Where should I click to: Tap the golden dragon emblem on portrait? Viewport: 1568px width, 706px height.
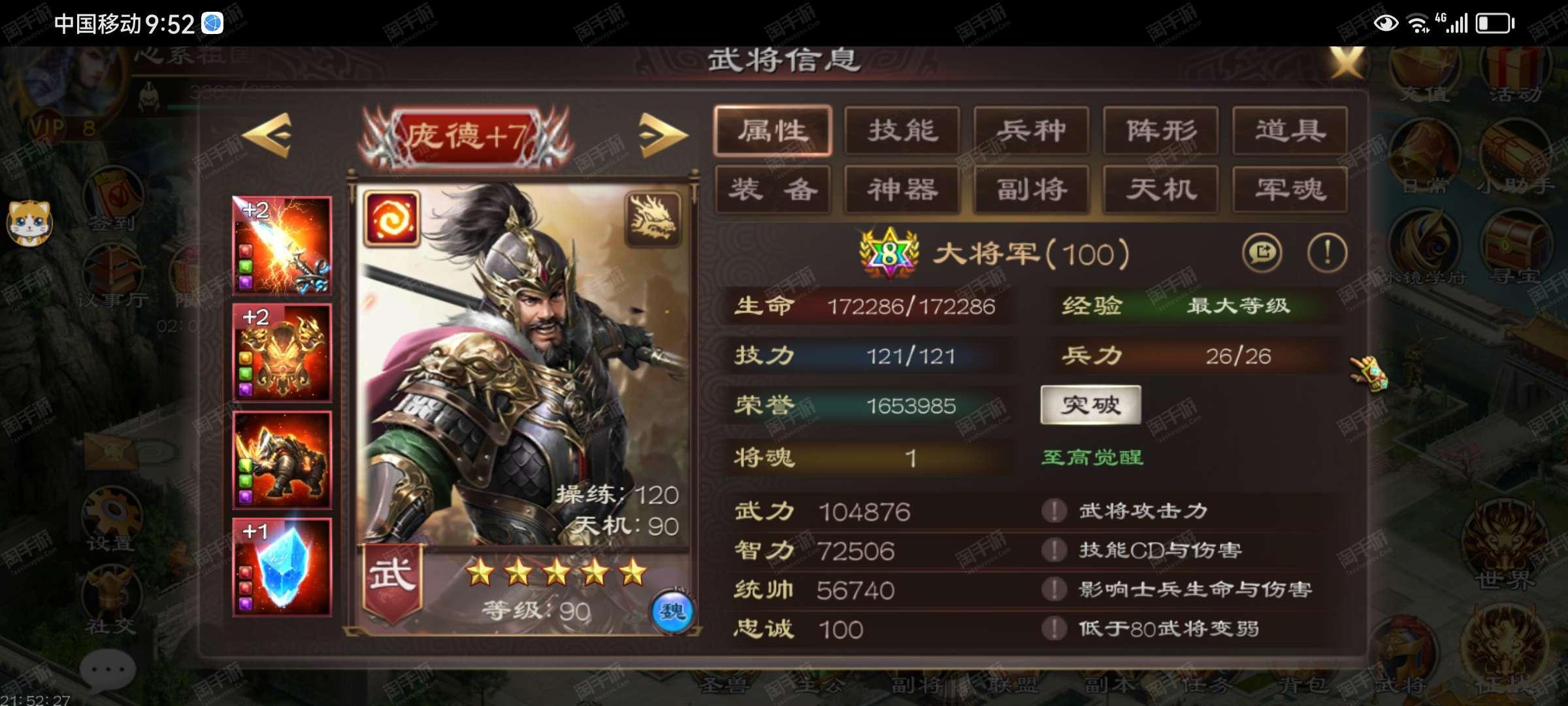pos(653,219)
